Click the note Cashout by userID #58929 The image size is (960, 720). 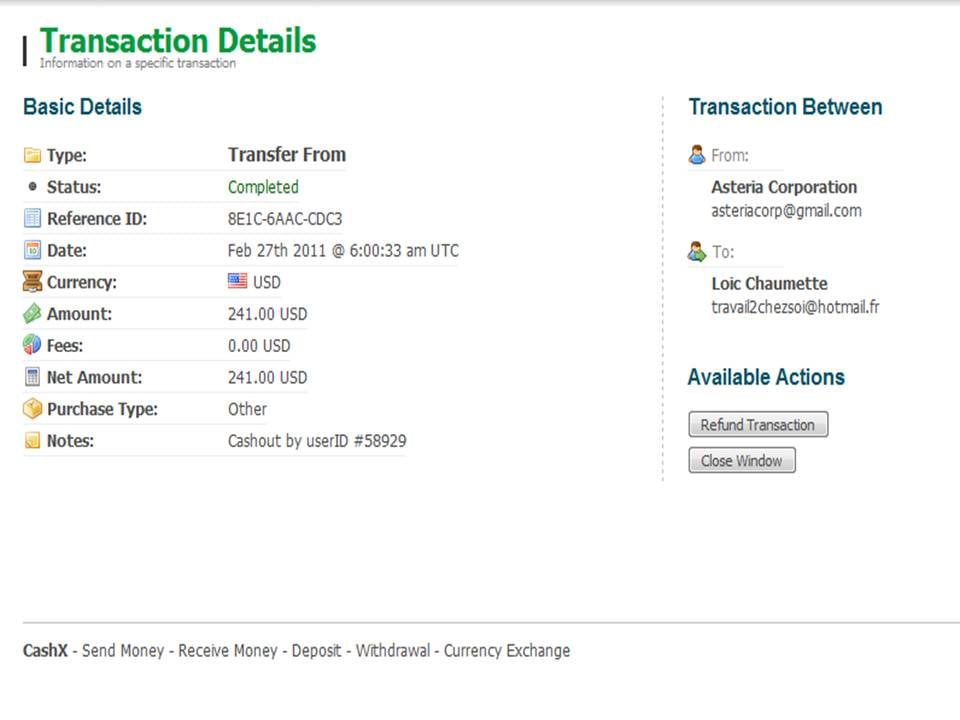317,441
